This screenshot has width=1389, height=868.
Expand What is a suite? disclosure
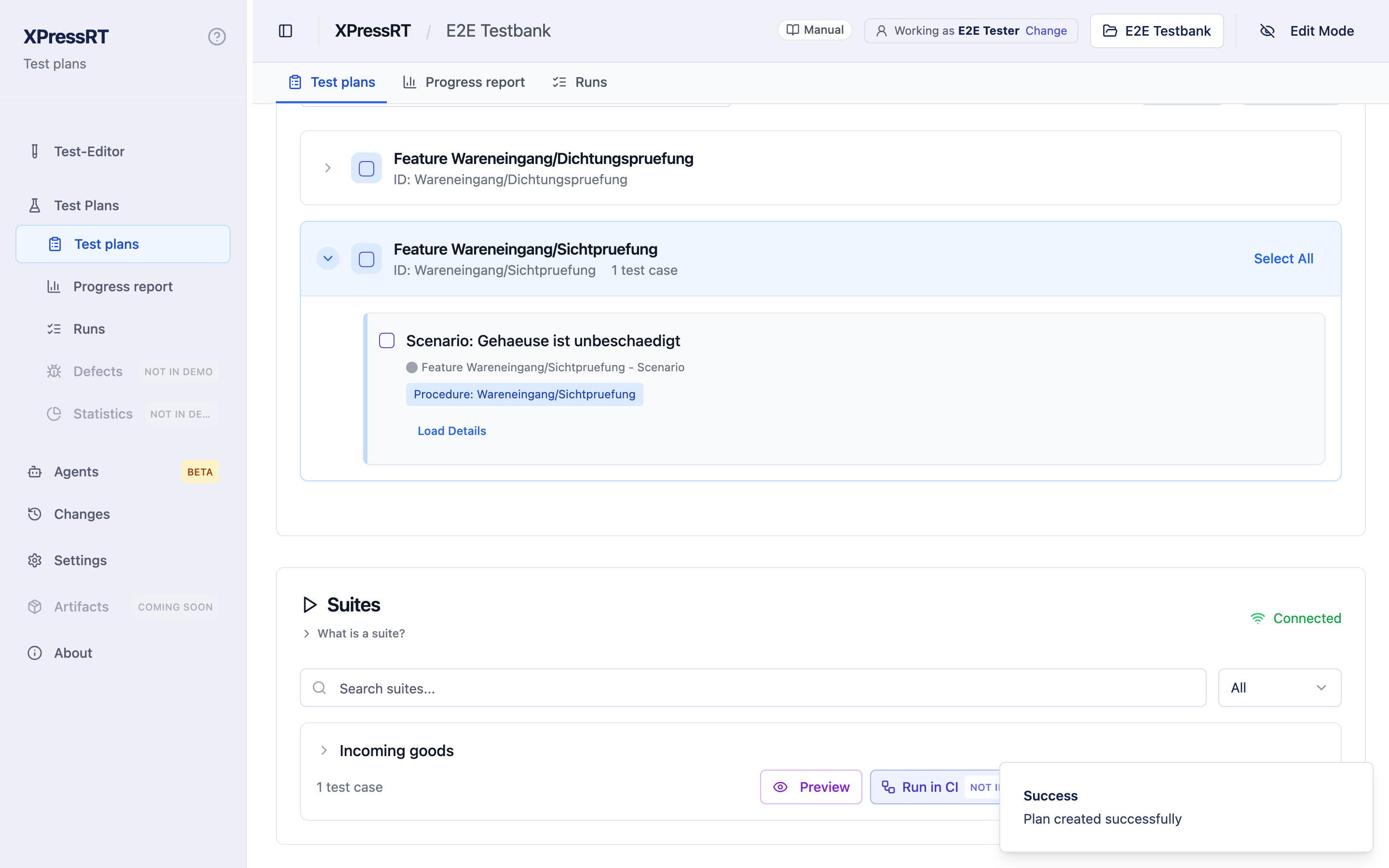point(354,634)
